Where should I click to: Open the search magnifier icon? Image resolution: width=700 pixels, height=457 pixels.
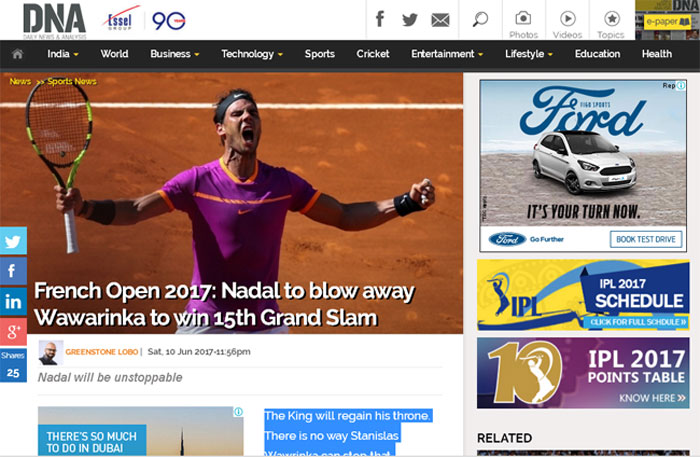point(480,19)
